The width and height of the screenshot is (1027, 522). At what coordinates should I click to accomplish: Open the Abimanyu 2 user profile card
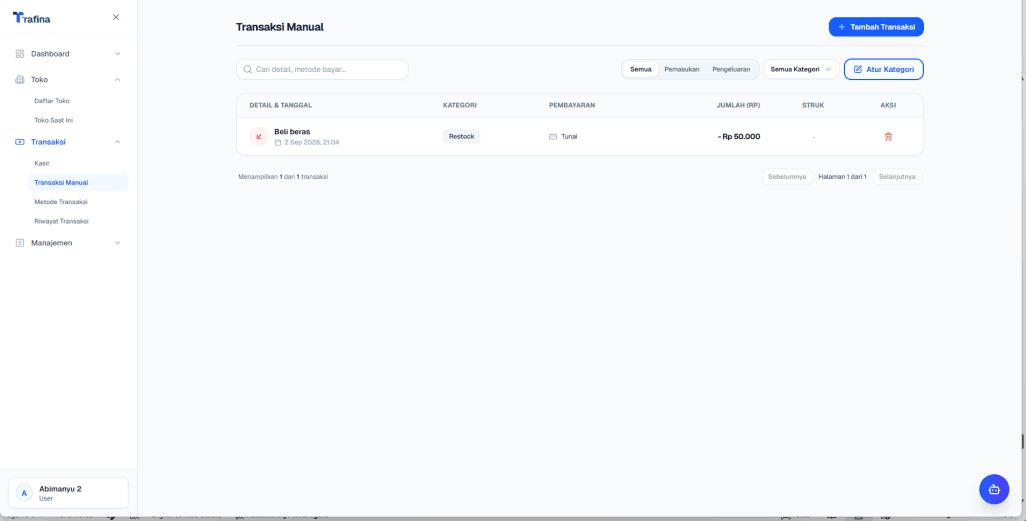tap(68, 493)
